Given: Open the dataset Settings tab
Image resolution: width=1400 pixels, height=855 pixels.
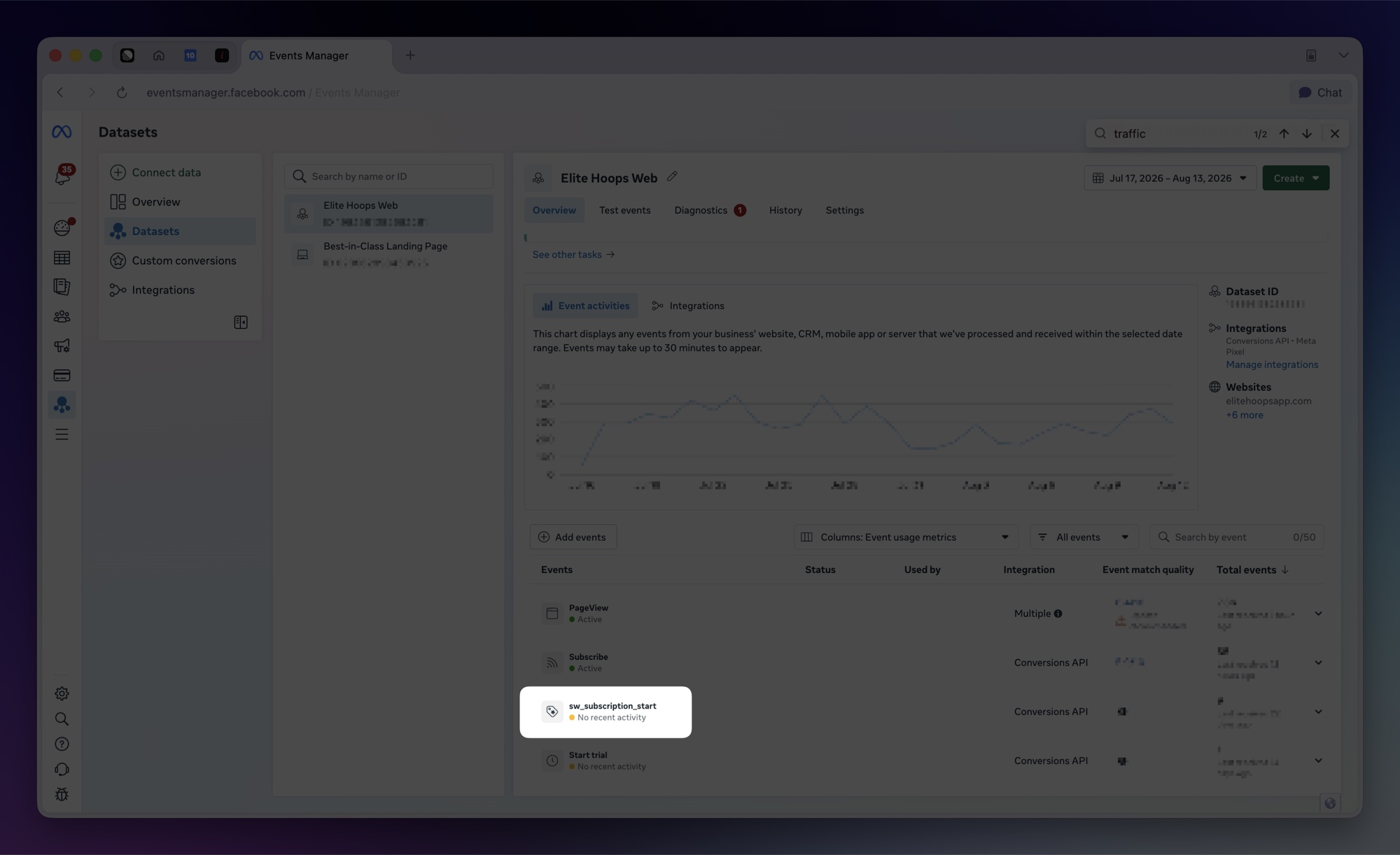Looking at the screenshot, I should click(x=844, y=210).
